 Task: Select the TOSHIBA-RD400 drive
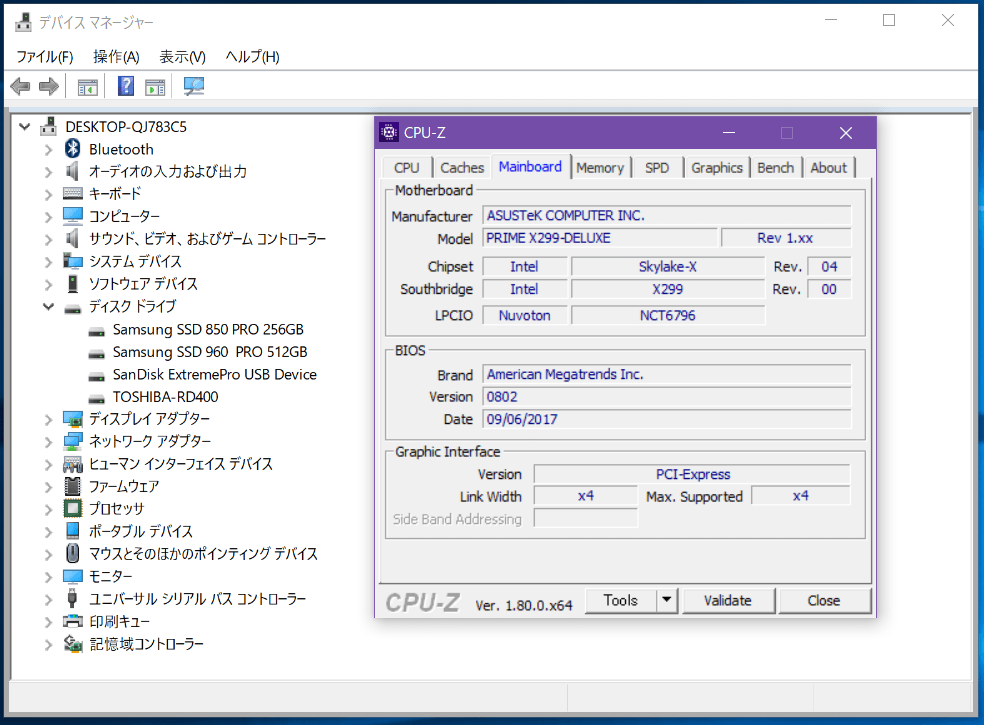pos(165,397)
